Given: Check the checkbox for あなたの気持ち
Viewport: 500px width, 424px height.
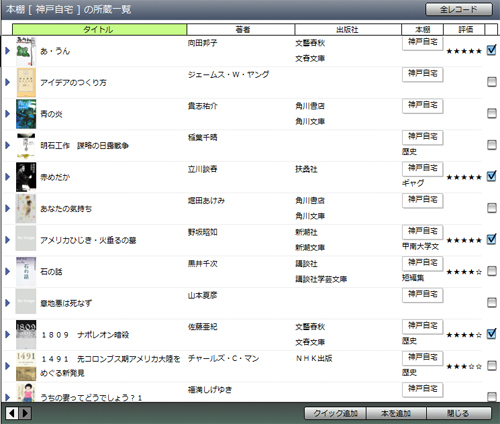Looking at the screenshot, I should coord(492,208).
